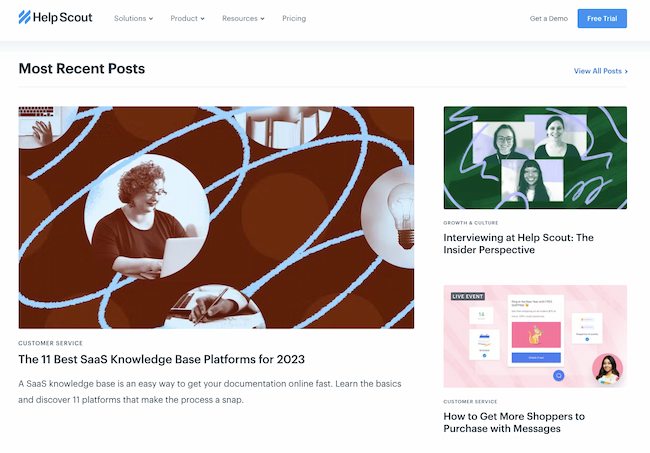The width and height of the screenshot is (650, 453).
Task: Expand the Solutions dropdown menu
Action: pyautogui.click(x=133, y=18)
